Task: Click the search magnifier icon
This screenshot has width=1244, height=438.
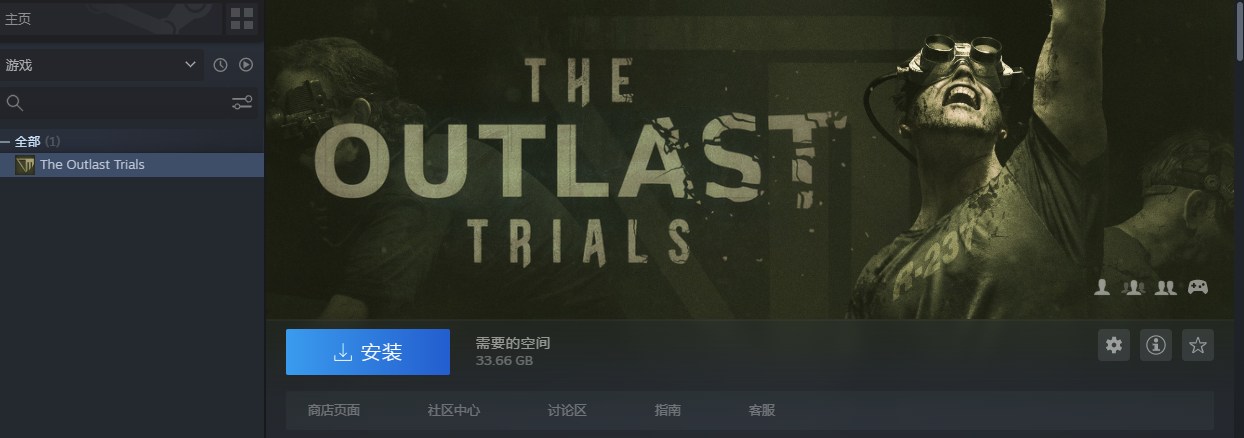Action: click(15, 102)
